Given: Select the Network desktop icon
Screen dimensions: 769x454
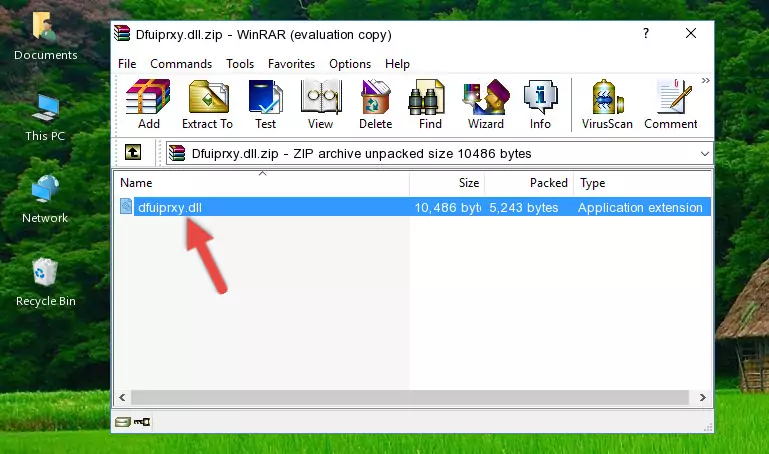Looking at the screenshot, I should 45,199.
